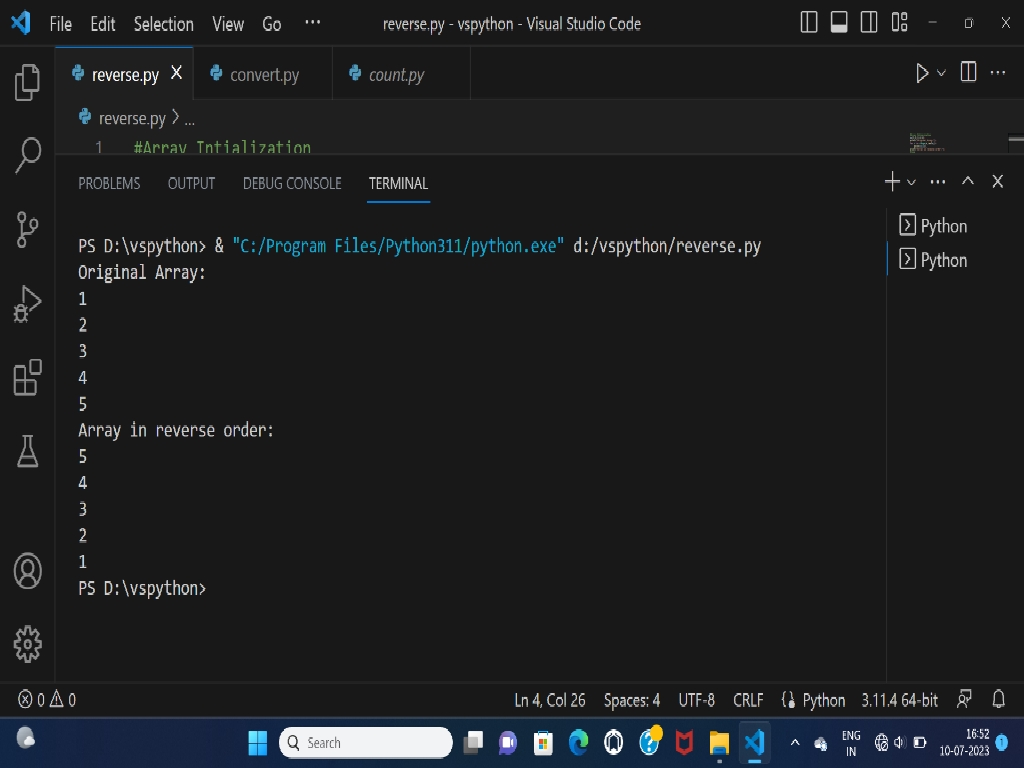Open the Testing flask view
1024x768 pixels.
[x=27, y=451]
